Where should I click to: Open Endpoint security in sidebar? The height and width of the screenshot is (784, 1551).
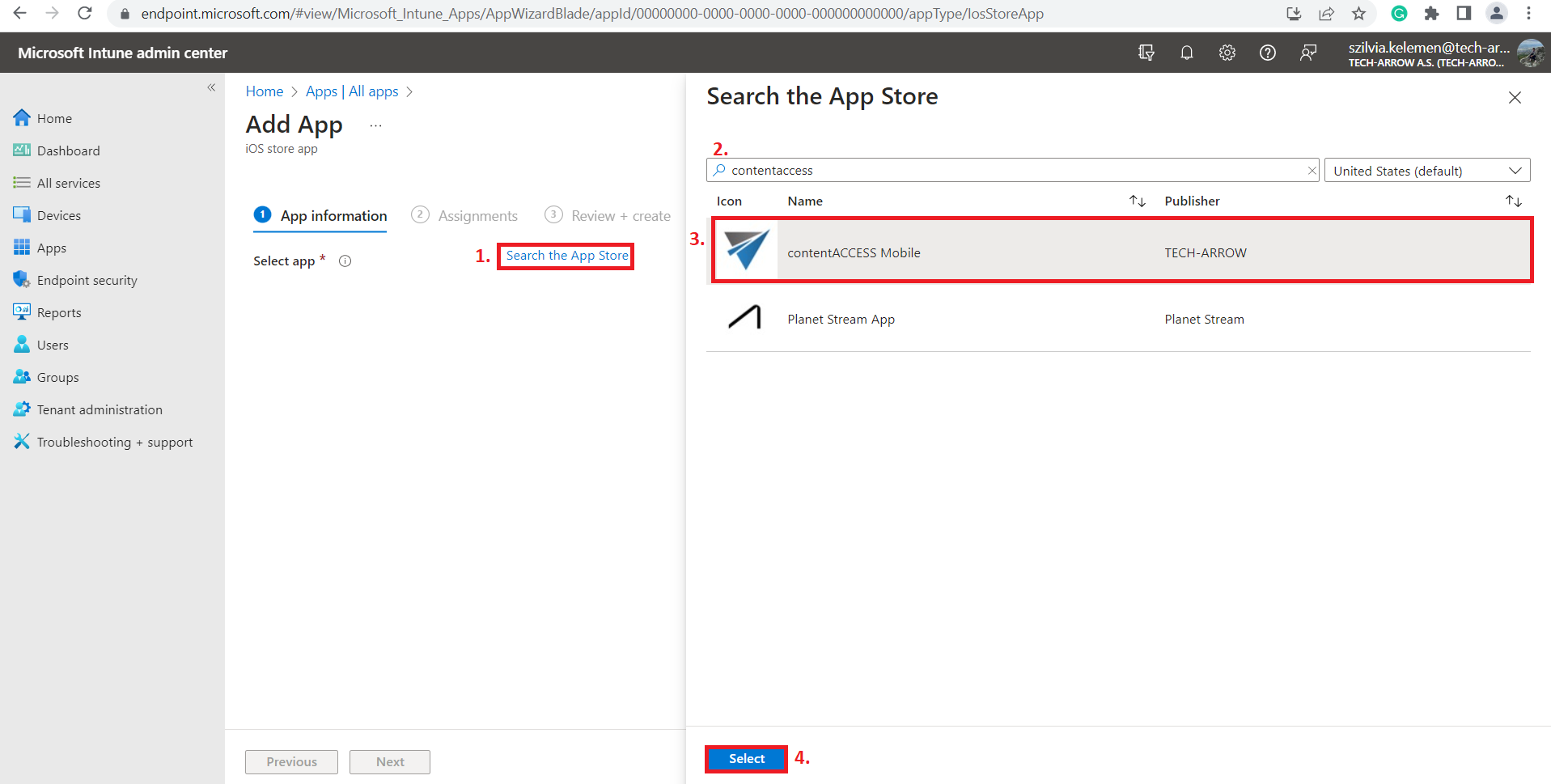click(x=87, y=281)
